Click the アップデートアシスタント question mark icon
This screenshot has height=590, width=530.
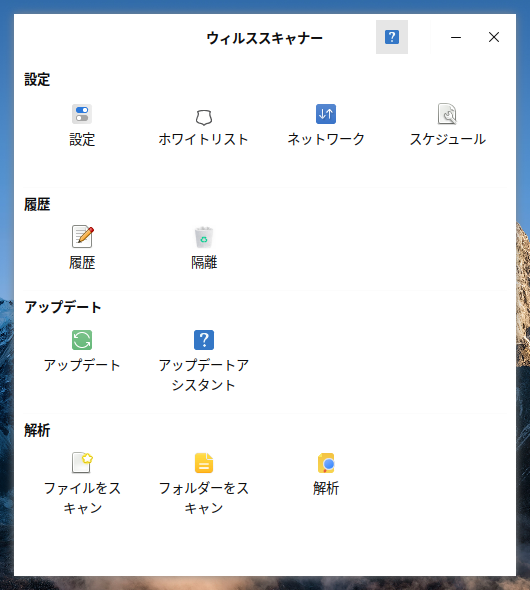point(204,340)
